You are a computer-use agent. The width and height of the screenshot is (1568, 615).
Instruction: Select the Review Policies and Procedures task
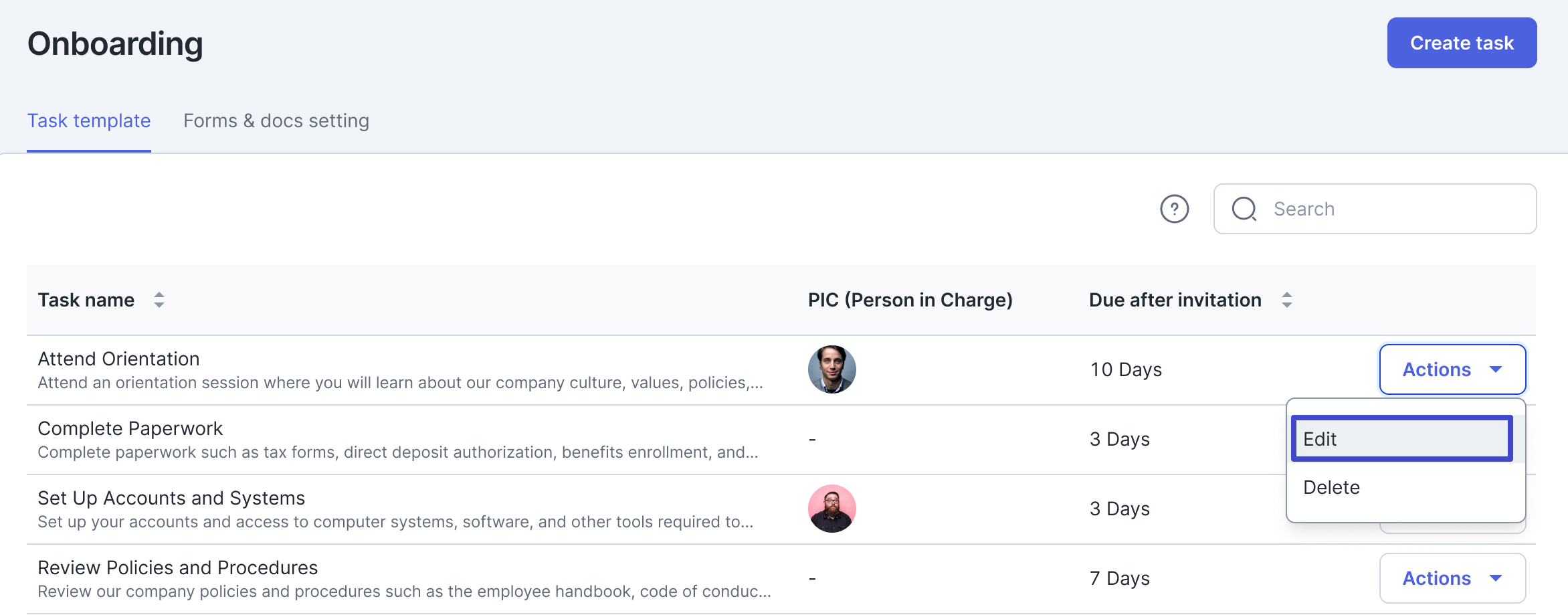(177, 567)
